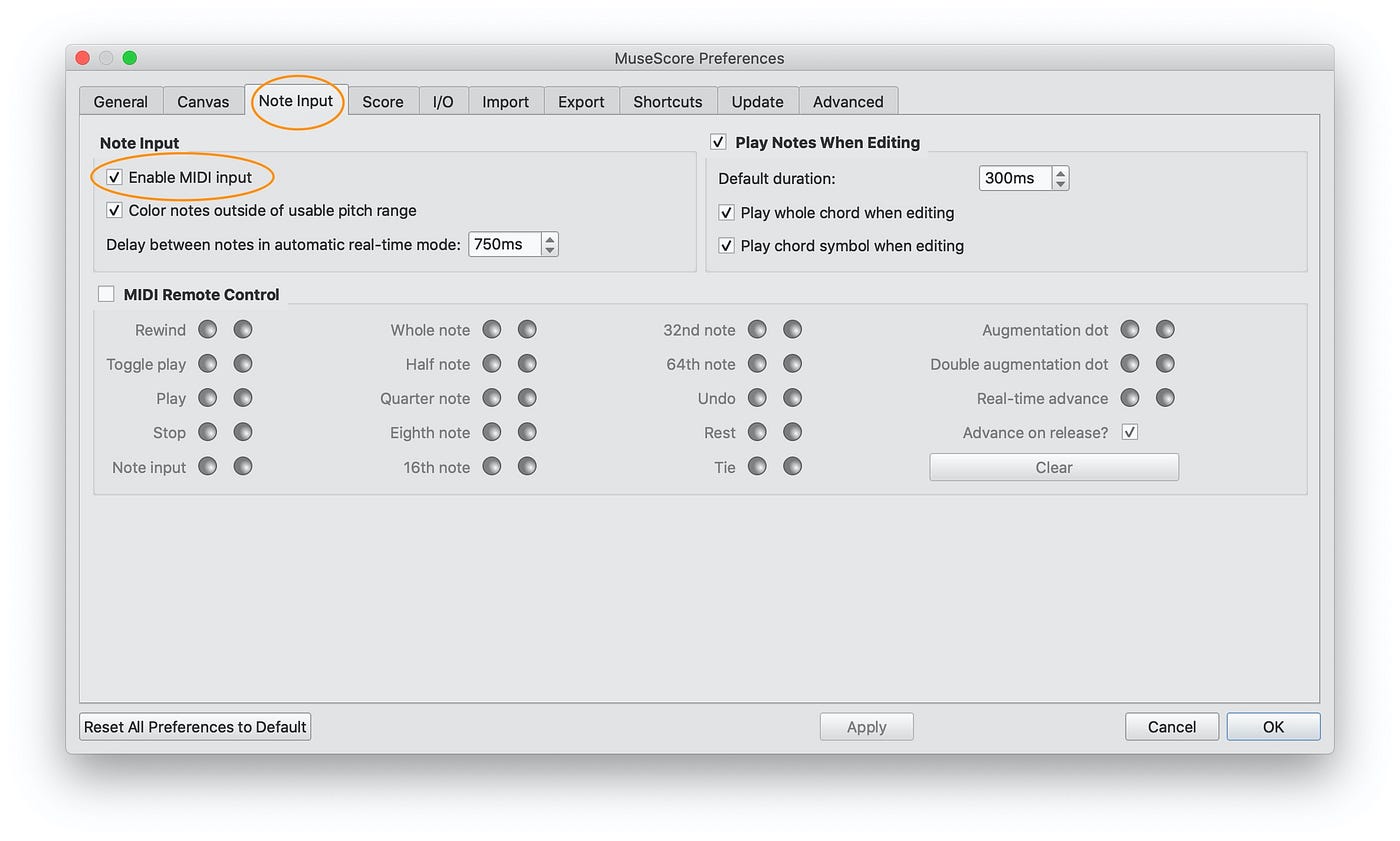Viewport: 1400px width, 841px height.
Task: Select the Note Input tab
Action: [296, 101]
